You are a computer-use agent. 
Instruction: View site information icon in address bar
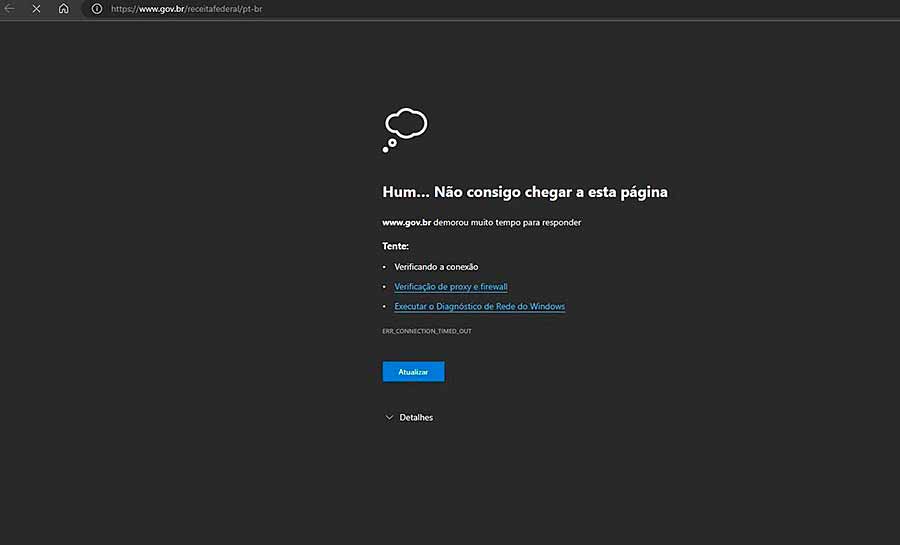tap(97, 9)
